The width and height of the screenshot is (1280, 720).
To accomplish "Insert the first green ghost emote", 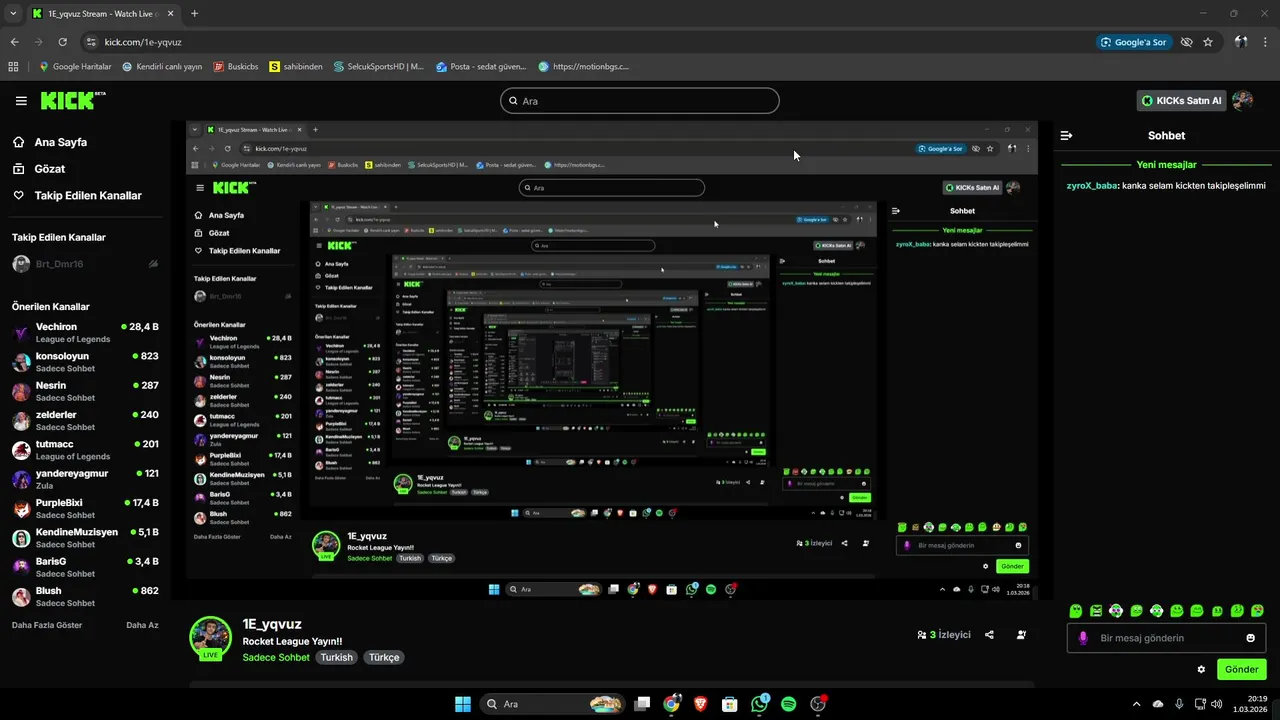I will pyautogui.click(x=1075, y=611).
